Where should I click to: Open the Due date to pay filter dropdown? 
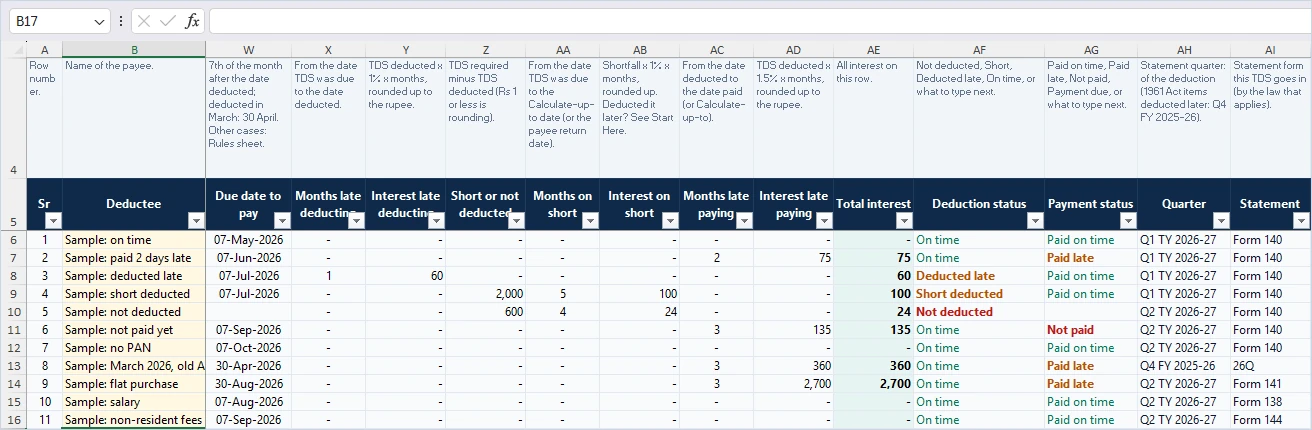[x=282, y=221]
